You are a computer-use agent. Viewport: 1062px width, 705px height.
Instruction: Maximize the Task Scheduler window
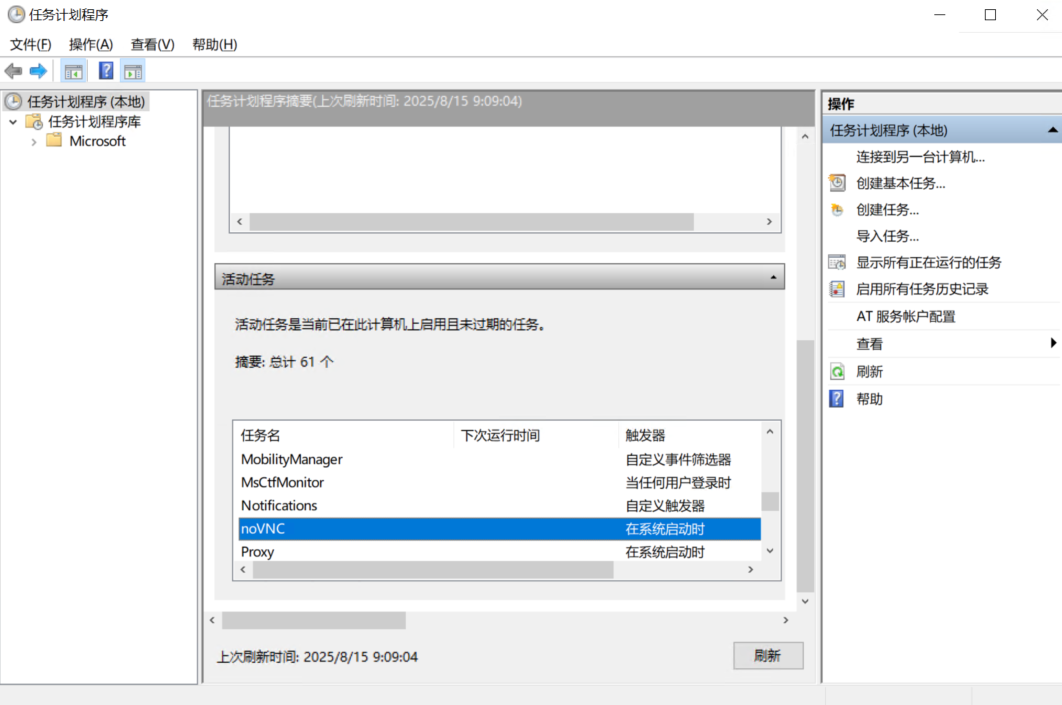click(x=990, y=15)
